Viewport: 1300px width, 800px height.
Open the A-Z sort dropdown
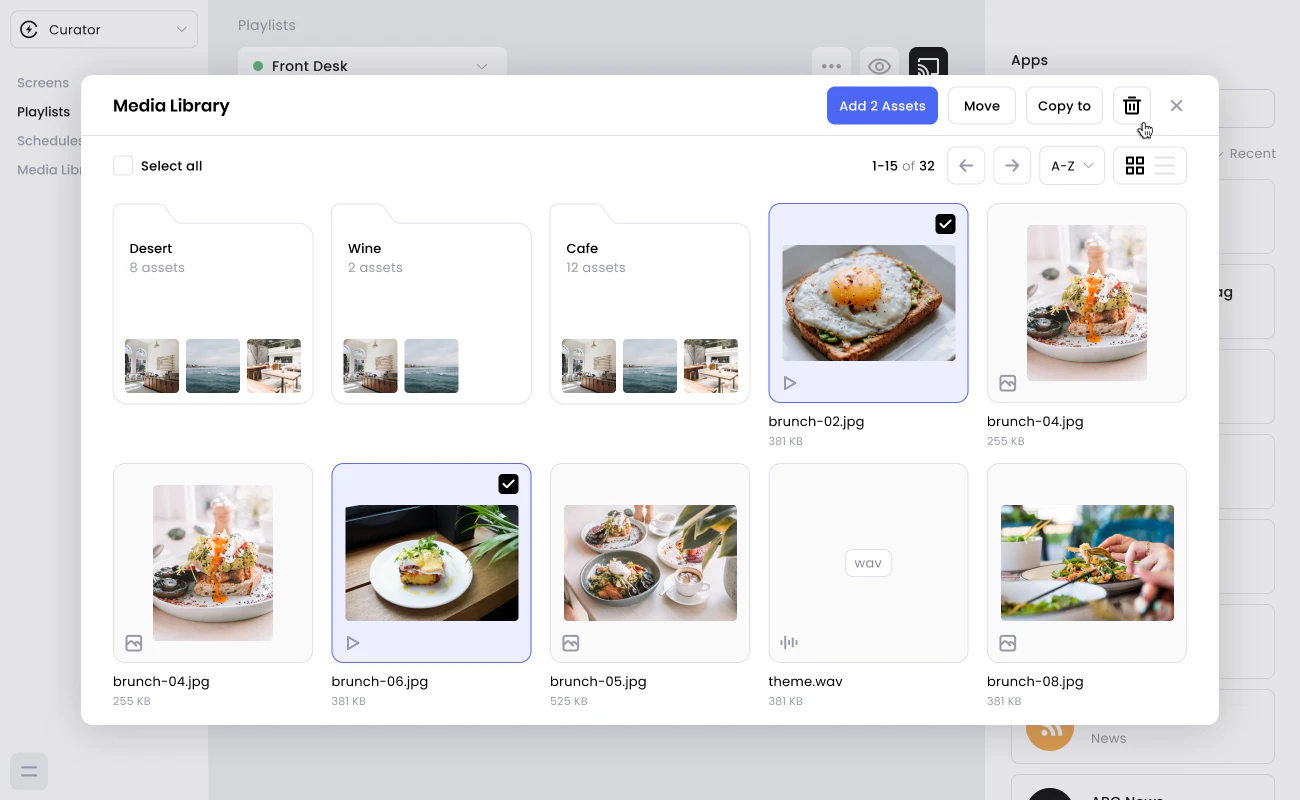click(1072, 166)
